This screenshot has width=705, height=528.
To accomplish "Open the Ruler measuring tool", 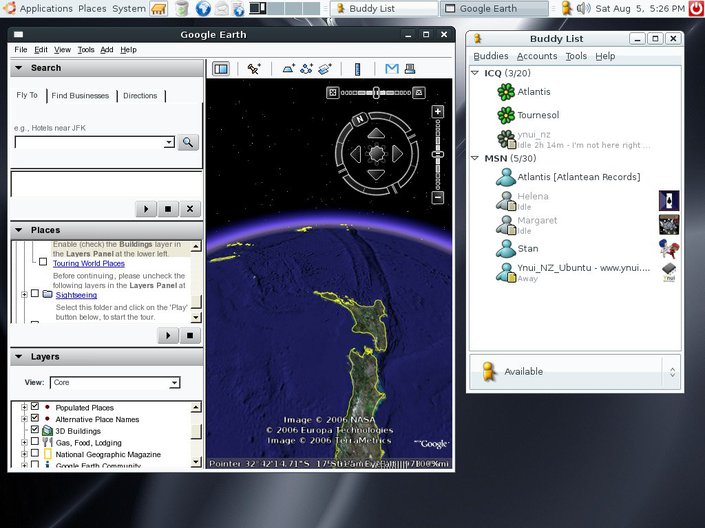I will point(357,69).
